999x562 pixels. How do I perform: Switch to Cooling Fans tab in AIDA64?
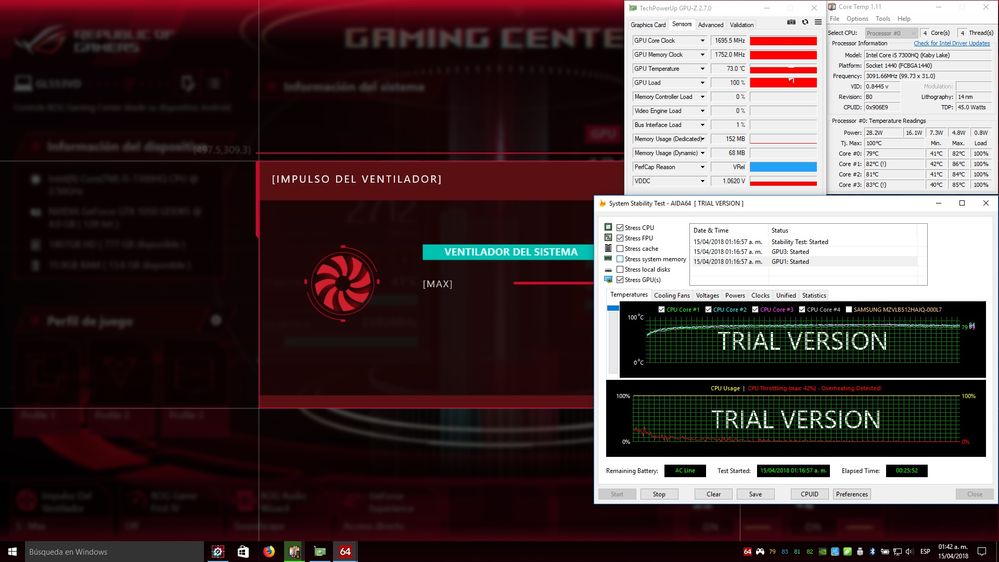[672, 296]
